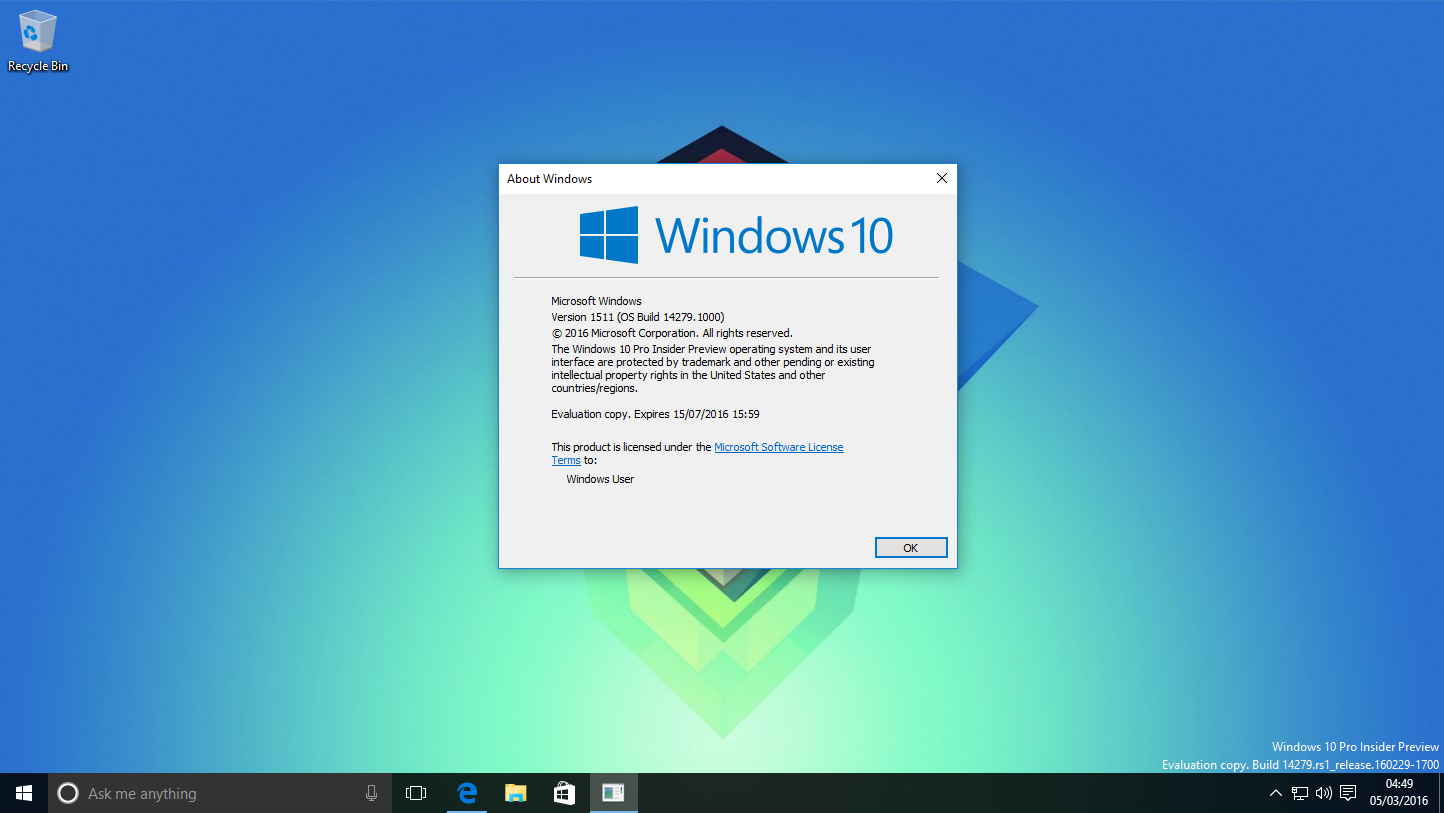Open File Explorer from taskbar
This screenshot has width=1444, height=813.
click(515, 793)
